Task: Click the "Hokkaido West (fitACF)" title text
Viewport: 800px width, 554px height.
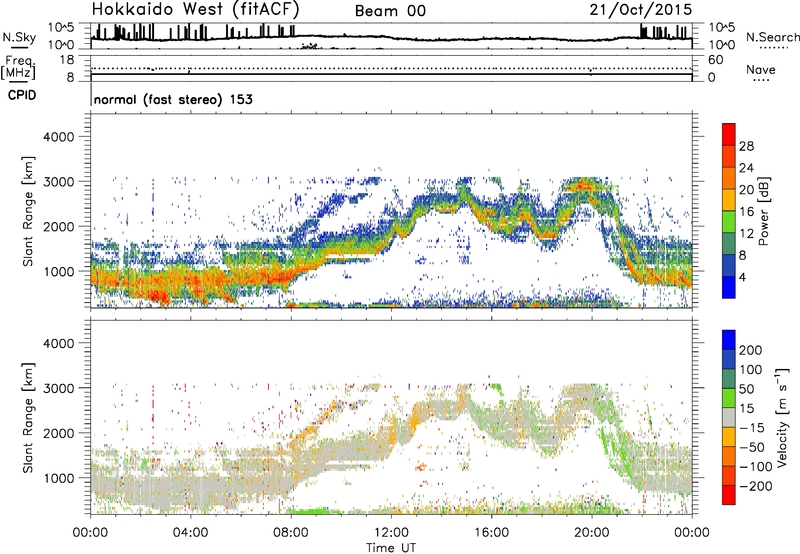Action: click(x=195, y=9)
